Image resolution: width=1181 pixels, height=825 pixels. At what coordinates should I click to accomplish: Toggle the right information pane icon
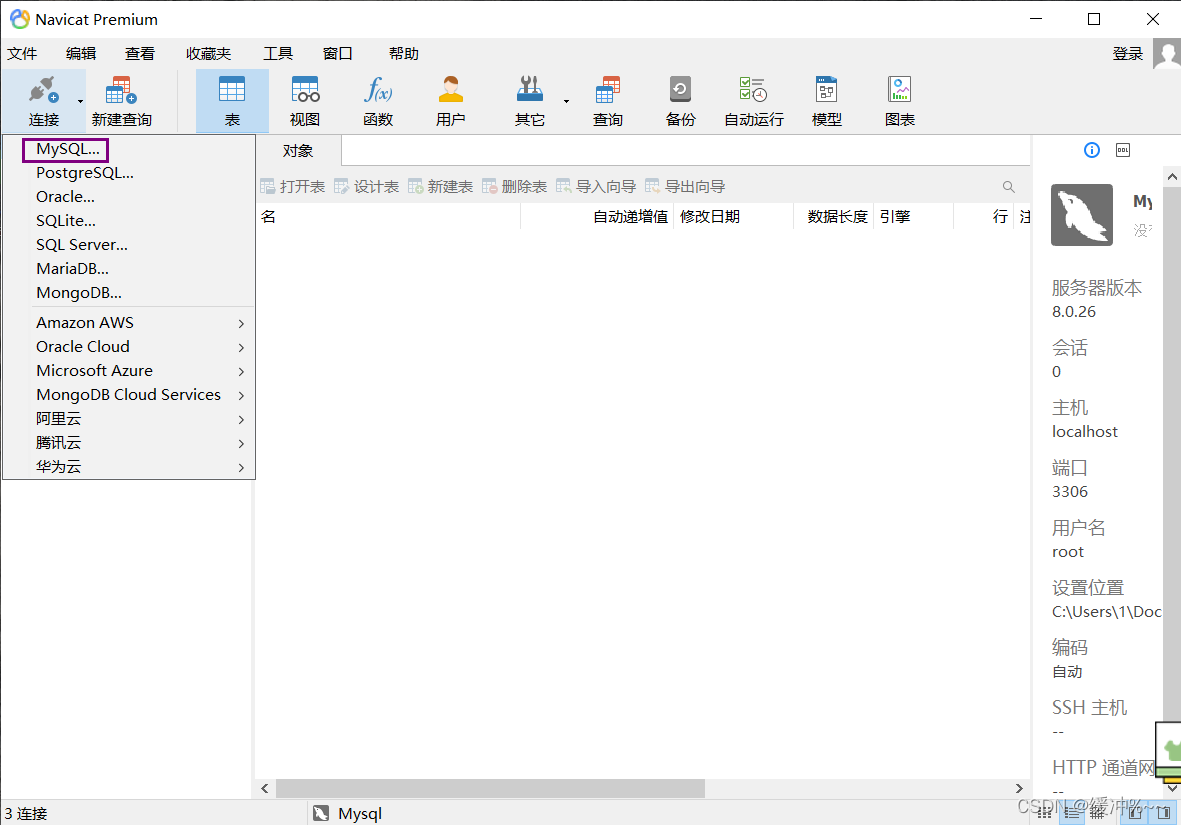coord(1163,812)
